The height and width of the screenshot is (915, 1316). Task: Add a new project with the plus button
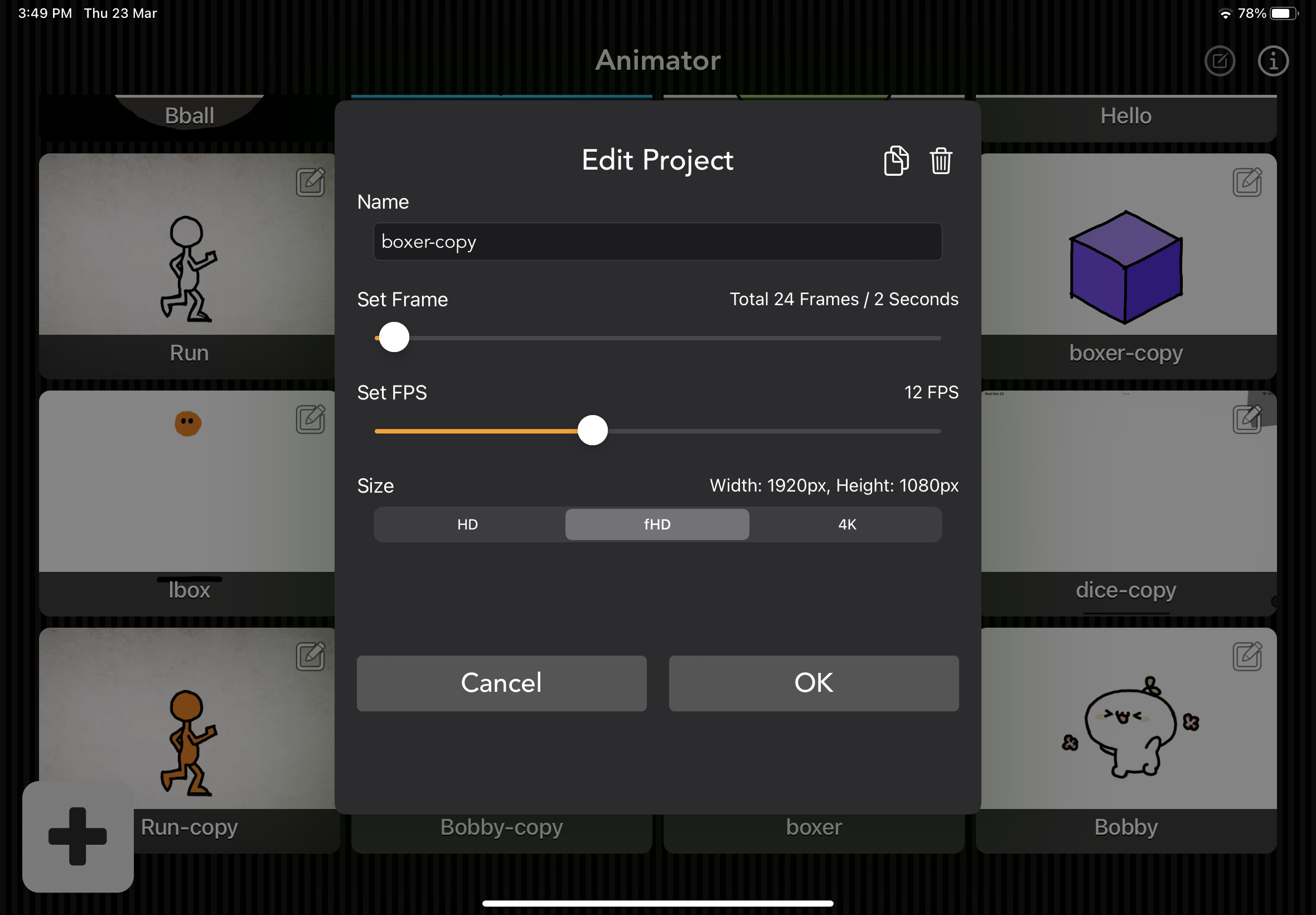(x=78, y=836)
